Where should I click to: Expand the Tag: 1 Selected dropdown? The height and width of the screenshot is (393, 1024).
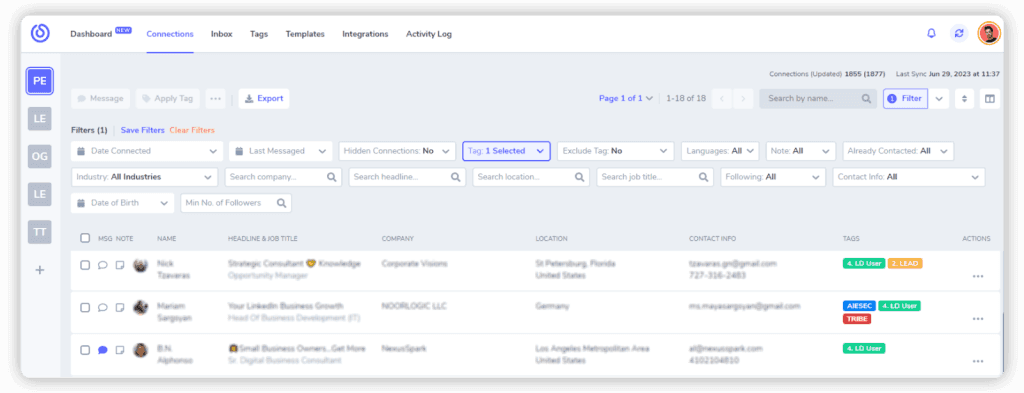pos(506,151)
